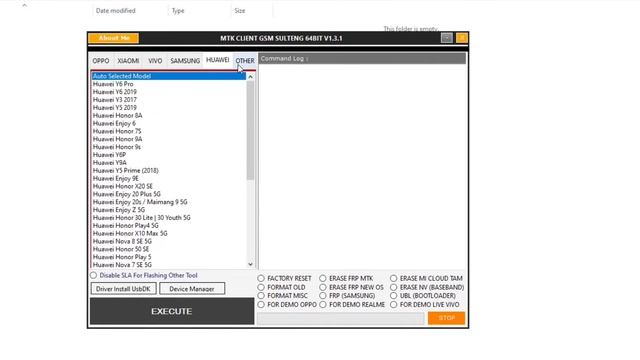The width and height of the screenshot is (640, 360).
Task: Open Device Manager button
Action: click(192, 289)
